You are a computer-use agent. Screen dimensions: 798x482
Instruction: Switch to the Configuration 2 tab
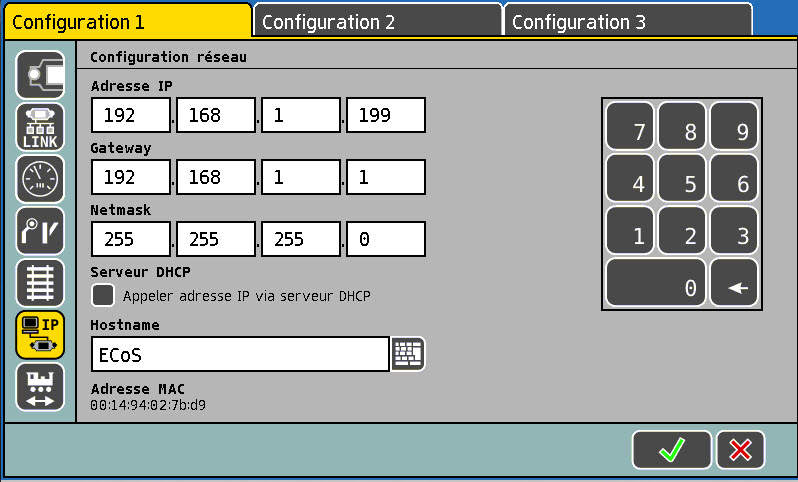coord(376,21)
